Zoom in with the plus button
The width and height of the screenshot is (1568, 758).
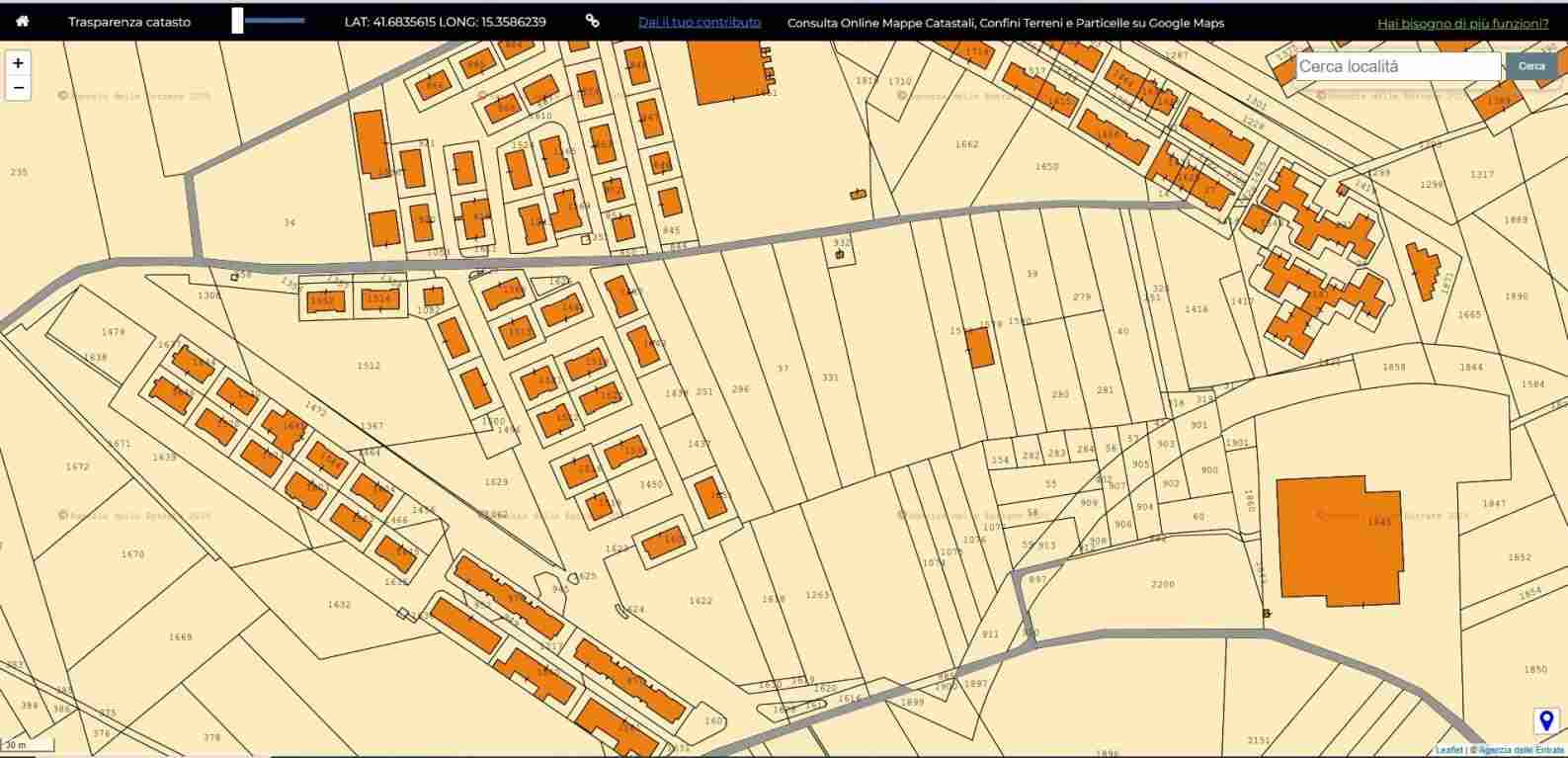18,63
